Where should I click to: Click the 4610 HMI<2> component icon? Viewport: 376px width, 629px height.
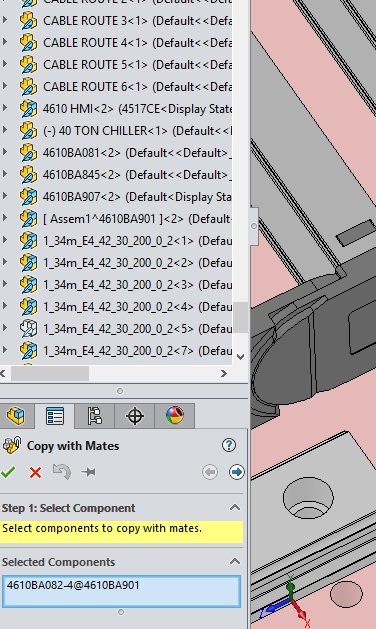pos(28,109)
